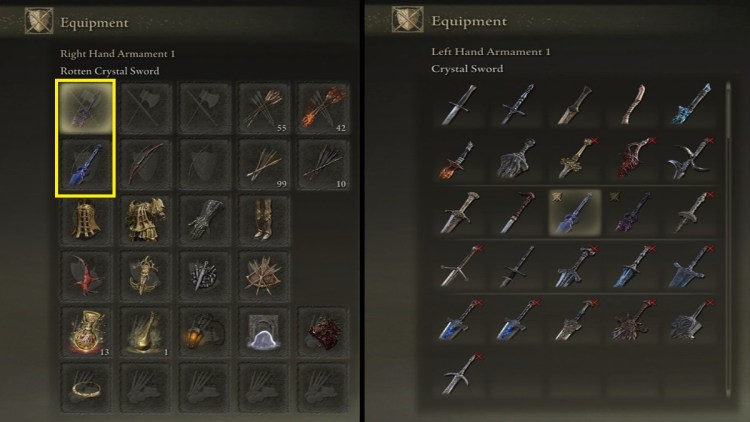Pick the highlighted blue Crystal Sword in list
The width and height of the screenshot is (750, 422).
tap(574, 212)
